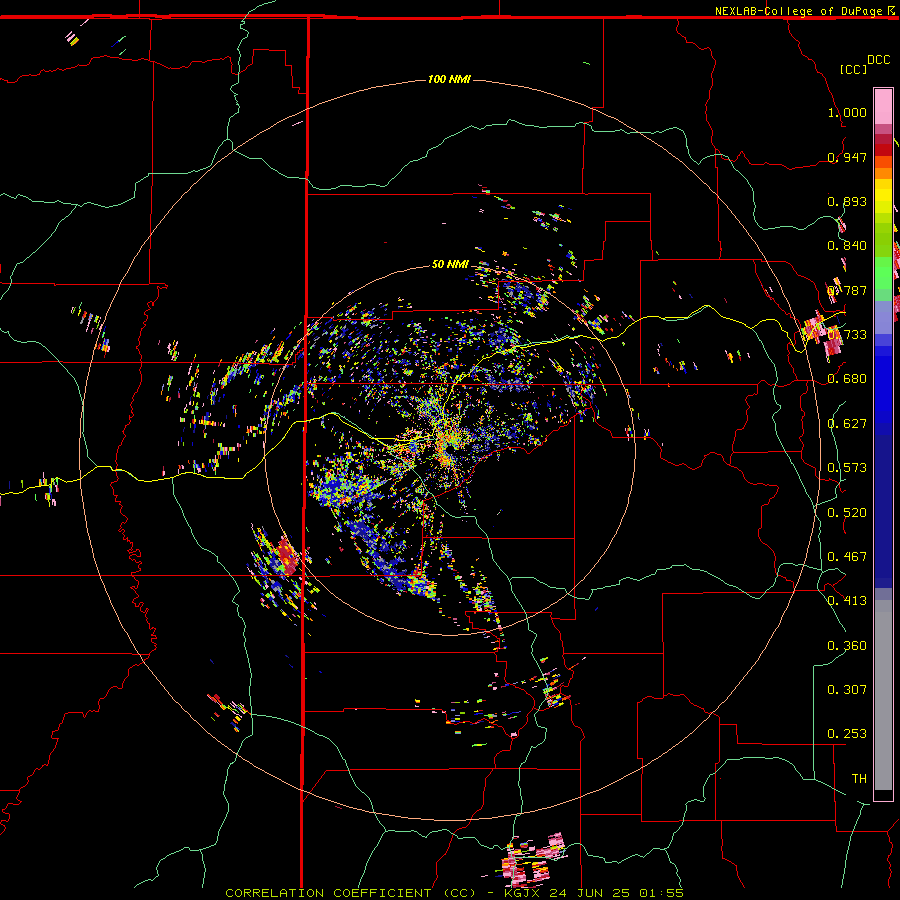This screenshot has height=900, width=900.
Task: Pick the gray low-value segment of color bar
Action: [883, 695]
